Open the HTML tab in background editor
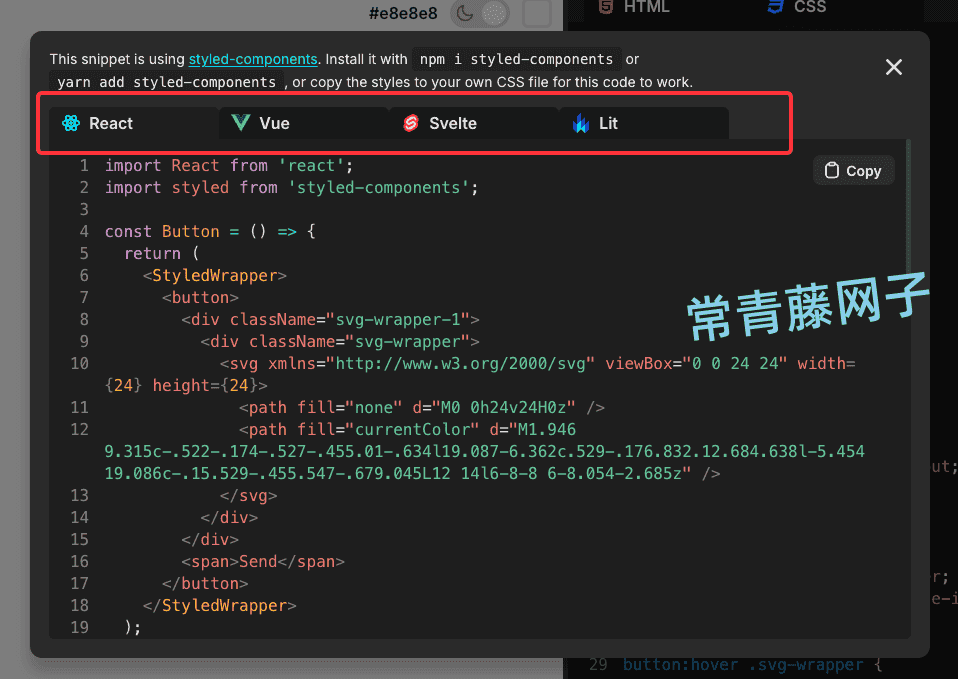The width and height of the screenshot is (958, 679). (x=634, y=7)
